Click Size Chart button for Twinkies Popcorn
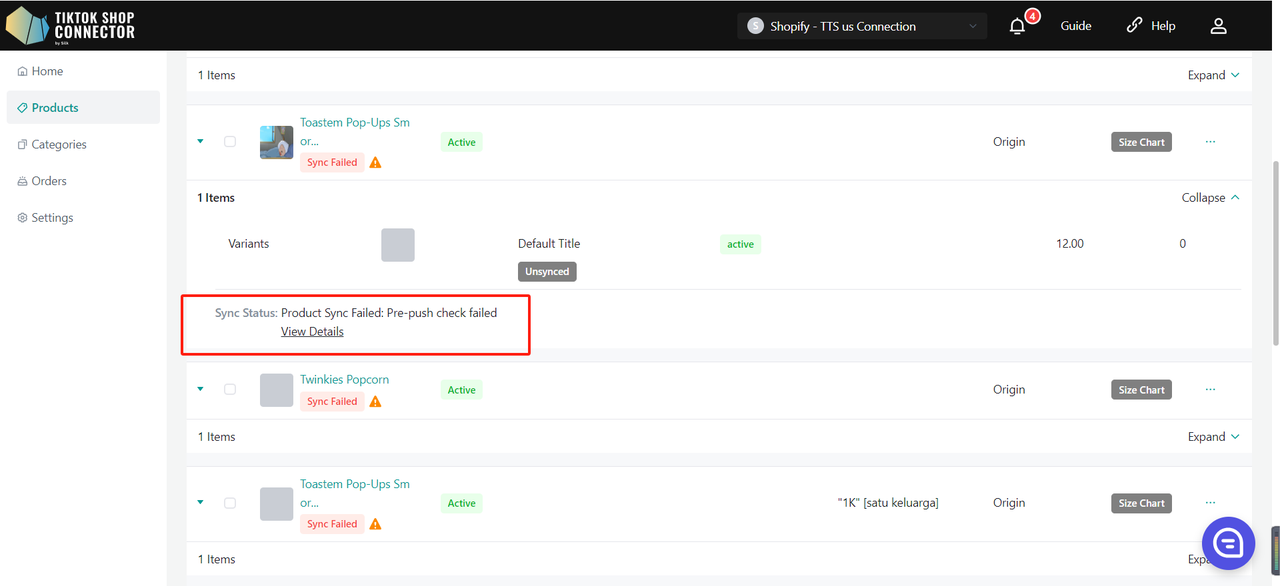This screenshot has width=1280, height=586. pos(1141,390)
